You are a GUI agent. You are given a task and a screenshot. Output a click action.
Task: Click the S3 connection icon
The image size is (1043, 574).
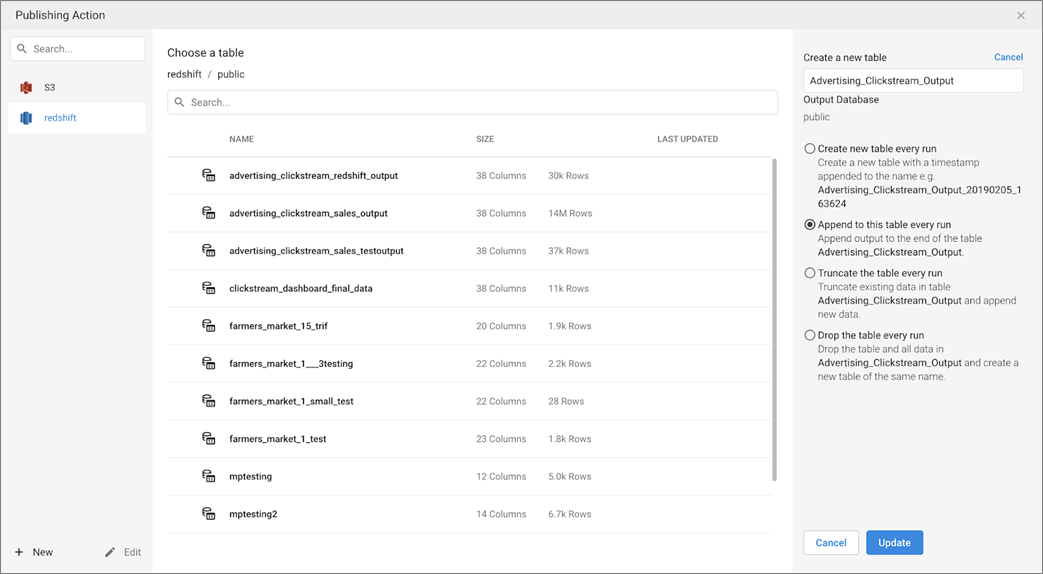click(x=26, y=87)
